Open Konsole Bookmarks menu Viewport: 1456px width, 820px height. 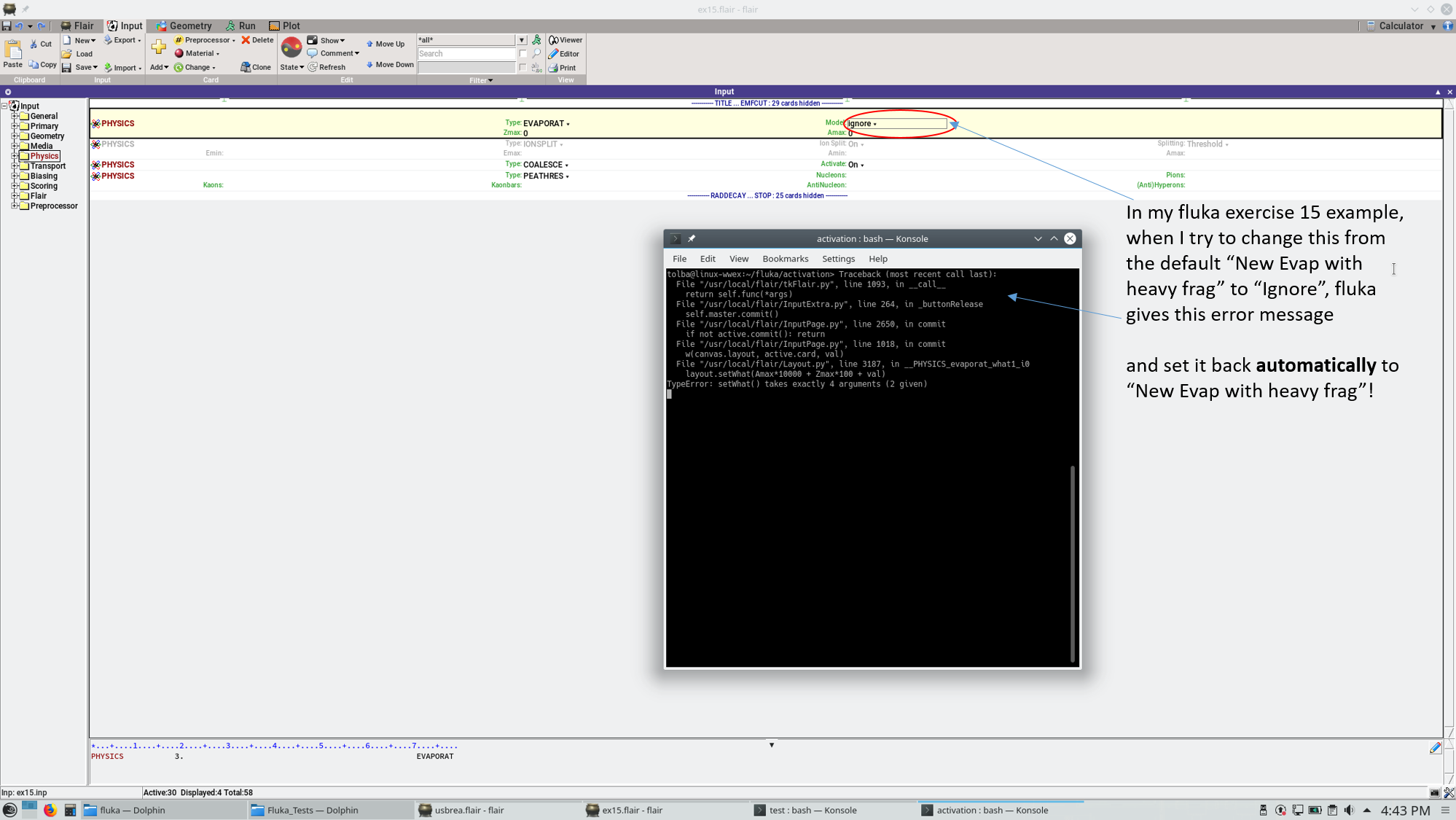tap(785, 259)
